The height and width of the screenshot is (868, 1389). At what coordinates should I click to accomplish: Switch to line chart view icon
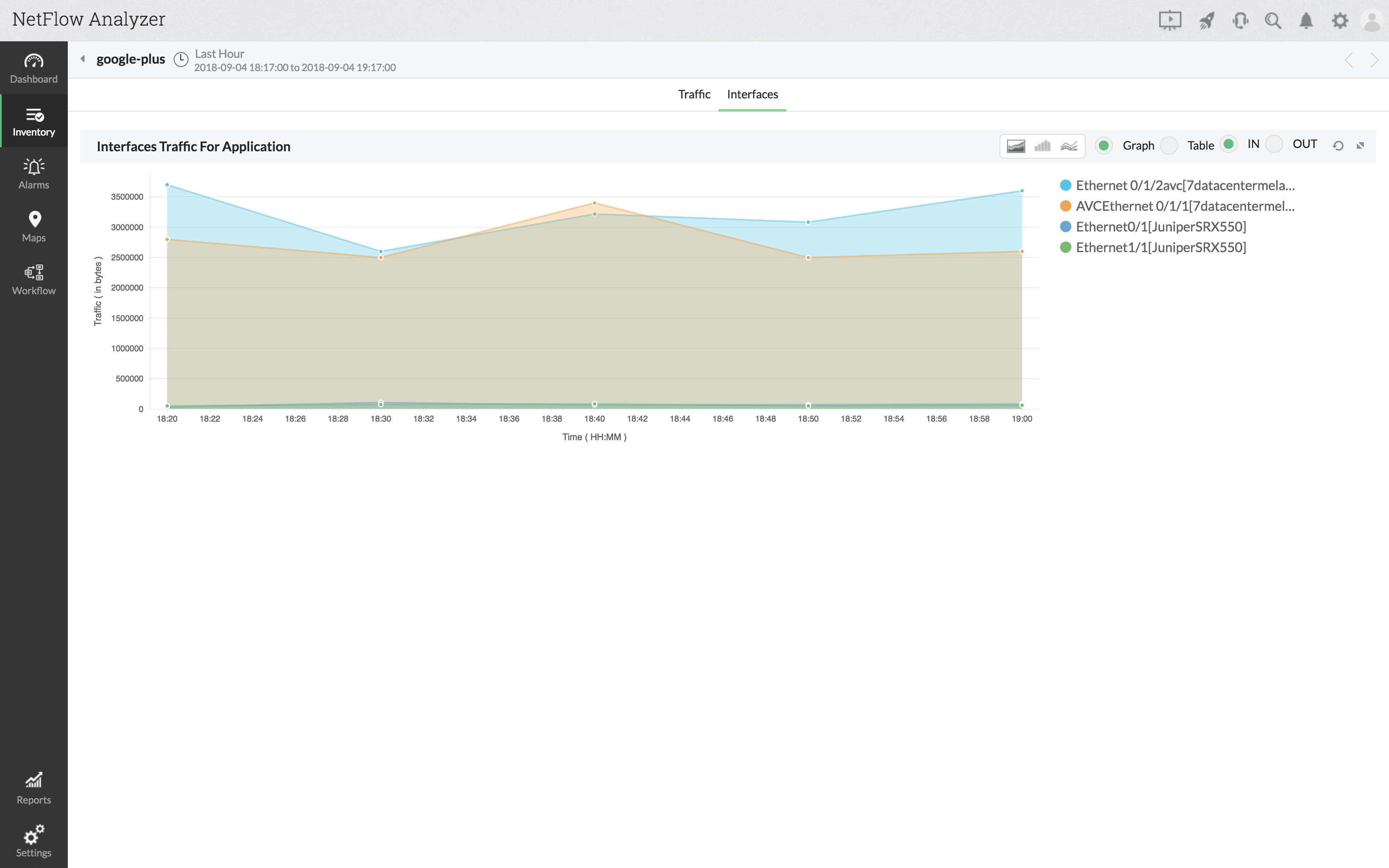(x=1069, y=146)
